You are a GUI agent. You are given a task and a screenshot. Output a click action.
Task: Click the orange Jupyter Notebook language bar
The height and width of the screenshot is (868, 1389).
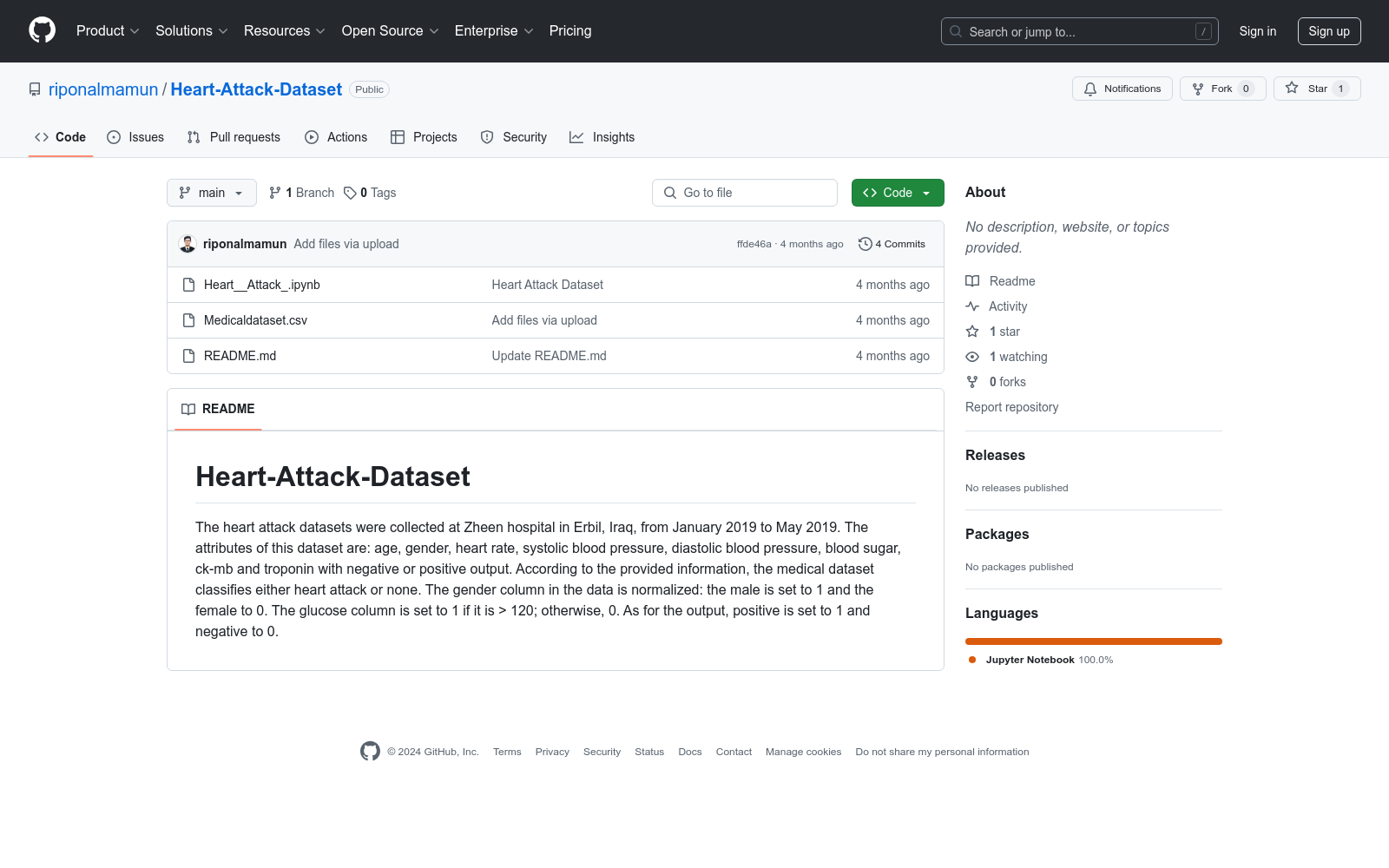pos(1094,641)
